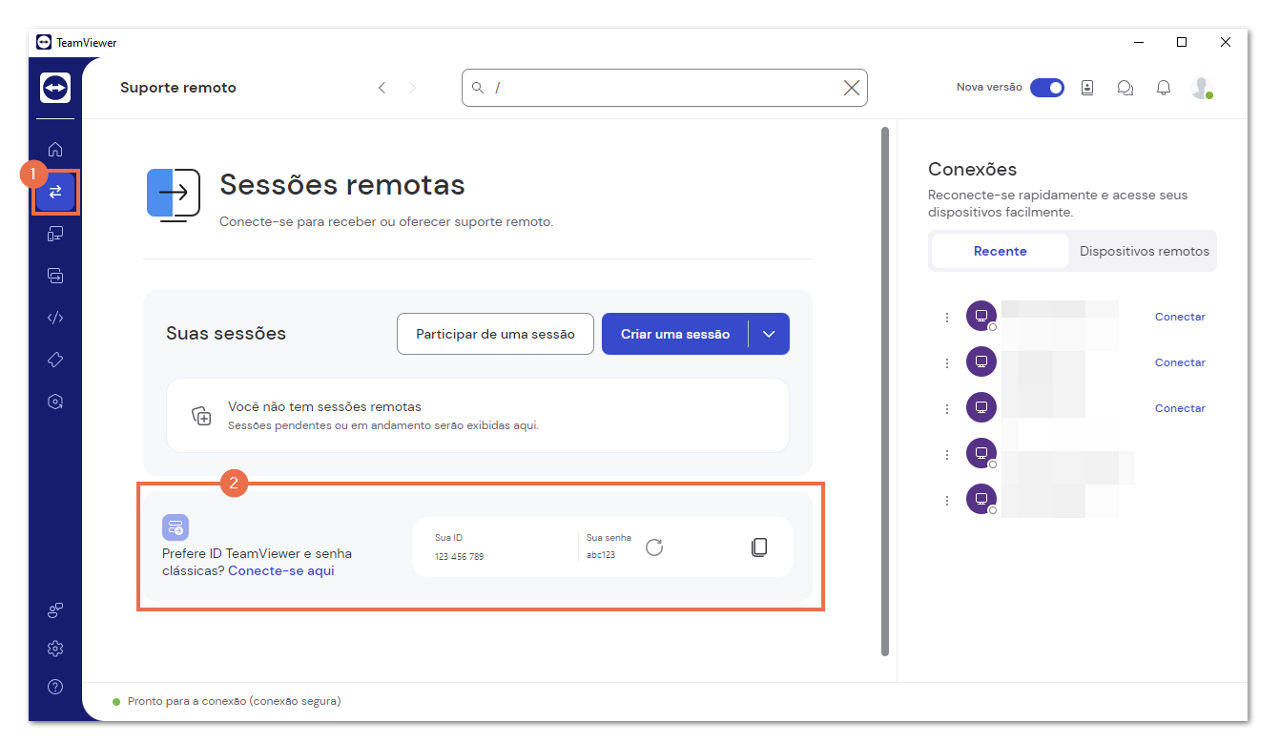The height and width of the screenshot is (754, 1280).
Task: Copy credentials using the copy icon
Action: pyautogui.click(x=759, y=547)
